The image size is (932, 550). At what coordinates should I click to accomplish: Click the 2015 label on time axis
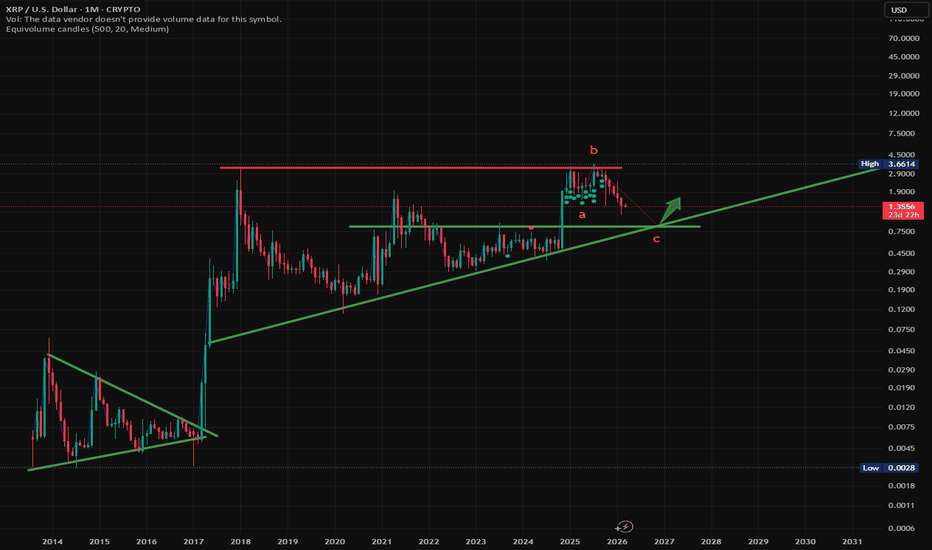click(x=99, y=541)
